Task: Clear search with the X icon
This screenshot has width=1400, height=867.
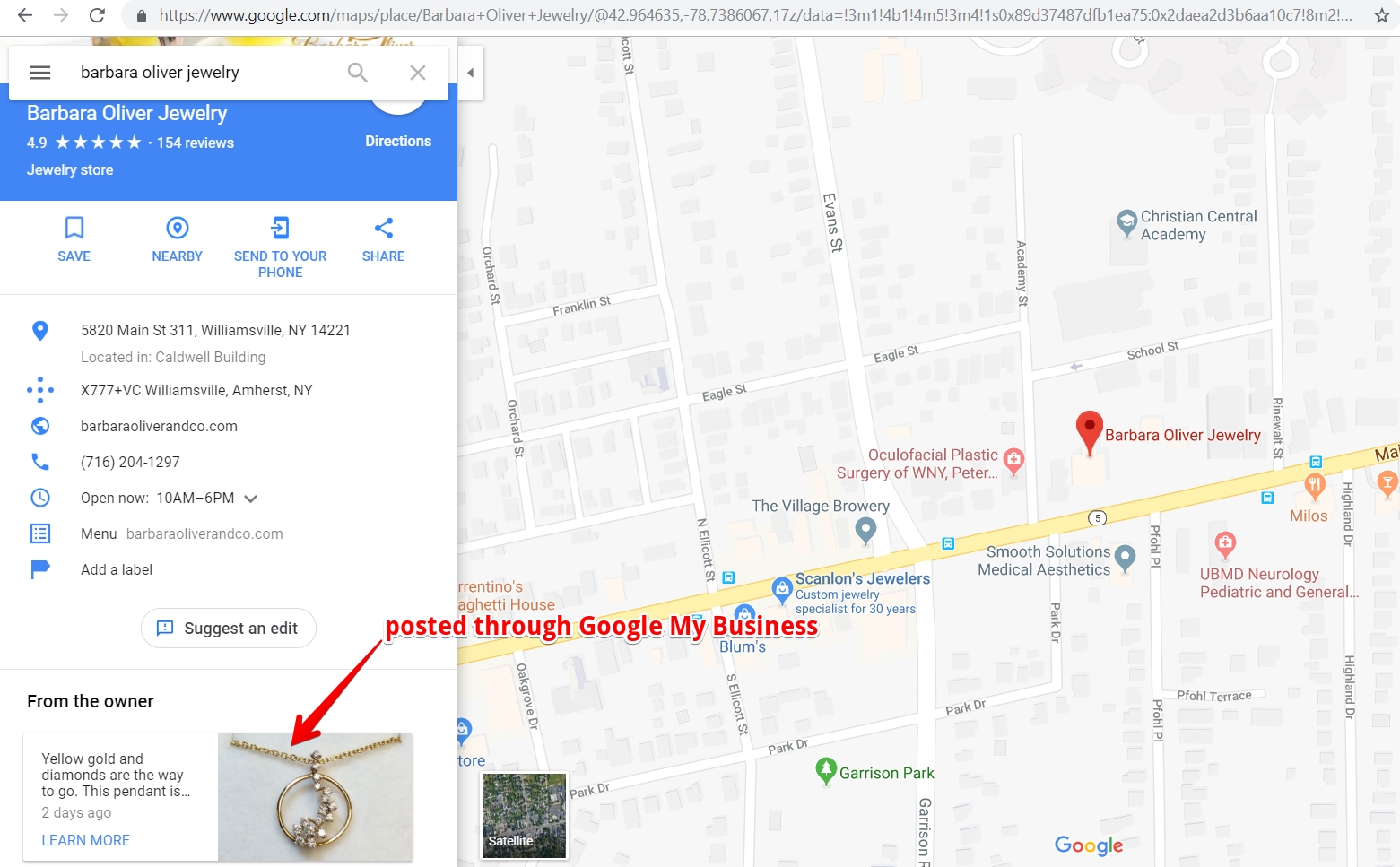Action: pyautogui.click(x=418, y=73)
